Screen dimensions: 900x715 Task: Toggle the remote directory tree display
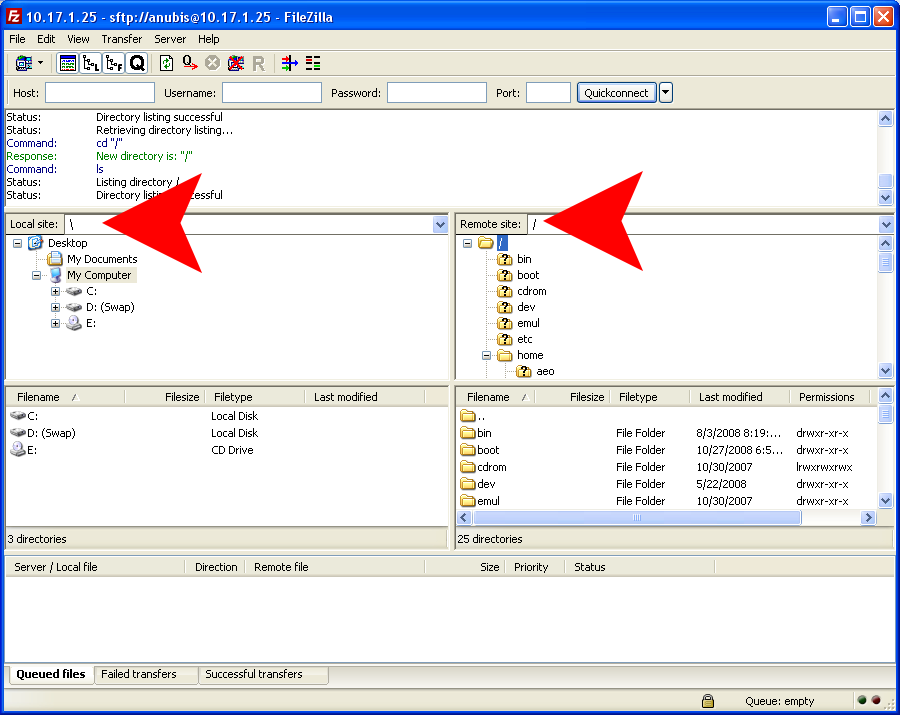(114, 63)
